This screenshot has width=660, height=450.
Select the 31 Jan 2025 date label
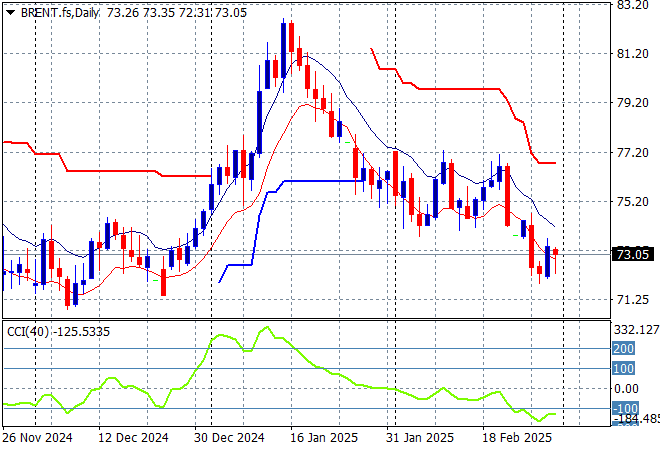pos(420,438)
